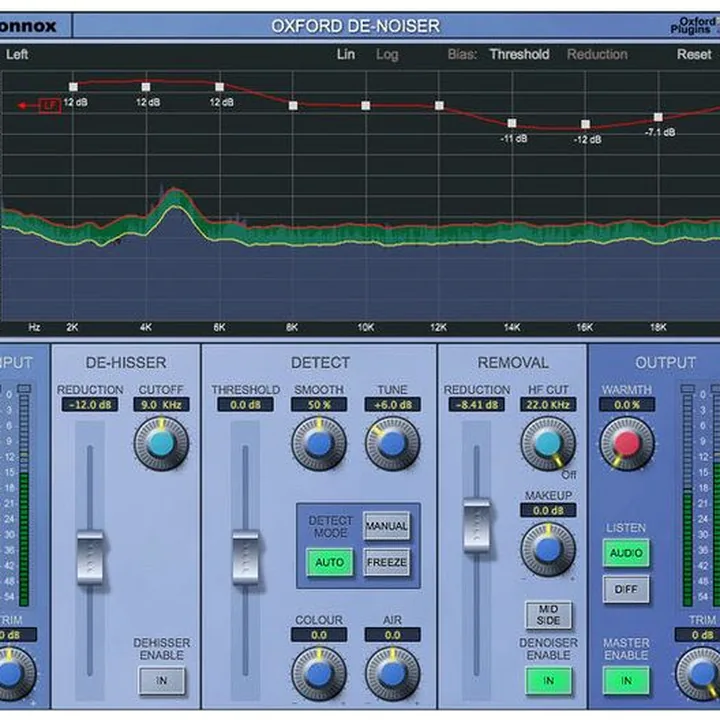Click the THRESHOLD 0.0 dB value field
Image resolution: width=720 pixels, height=720 pixels.
[246, 405]
